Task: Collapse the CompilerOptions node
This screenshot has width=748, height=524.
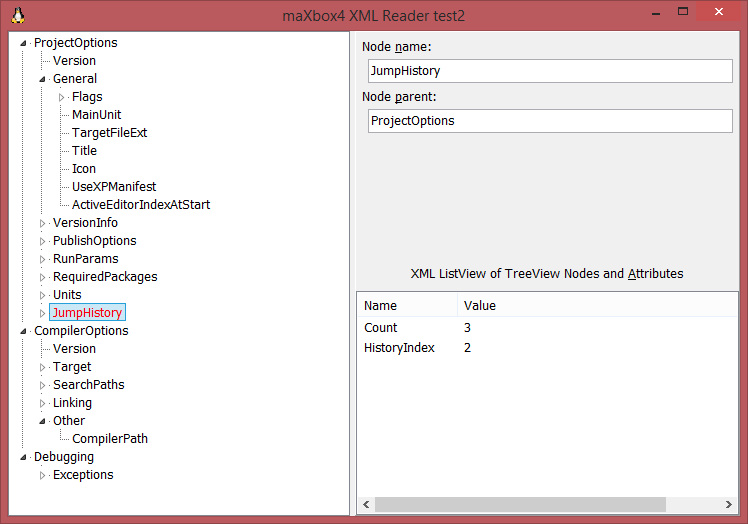Action: click(24, 331)
